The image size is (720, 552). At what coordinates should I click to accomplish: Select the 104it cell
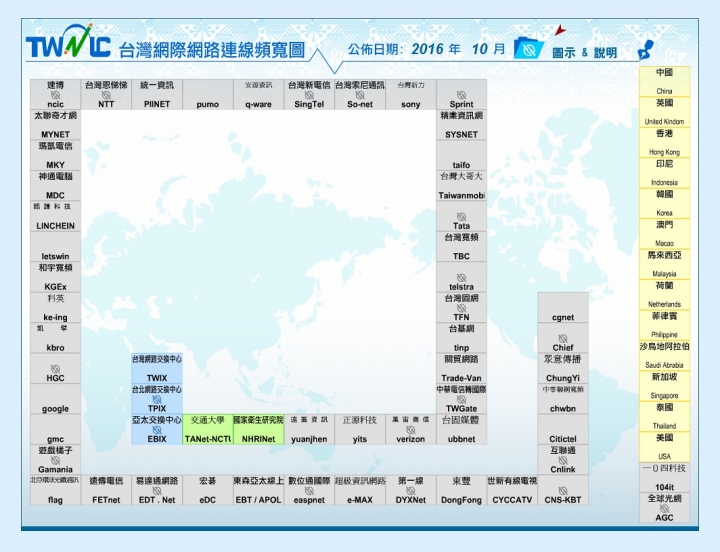664,477
